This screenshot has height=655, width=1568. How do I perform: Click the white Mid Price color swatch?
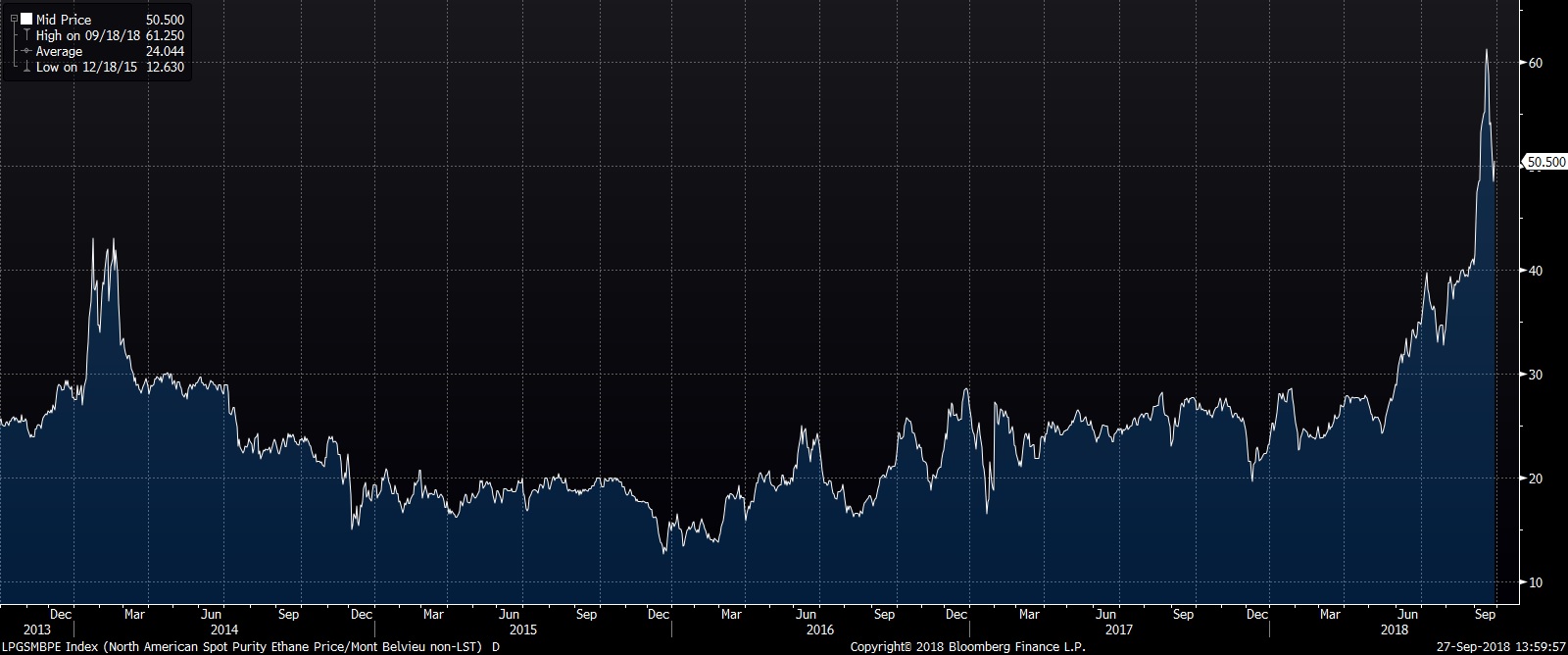26,19
